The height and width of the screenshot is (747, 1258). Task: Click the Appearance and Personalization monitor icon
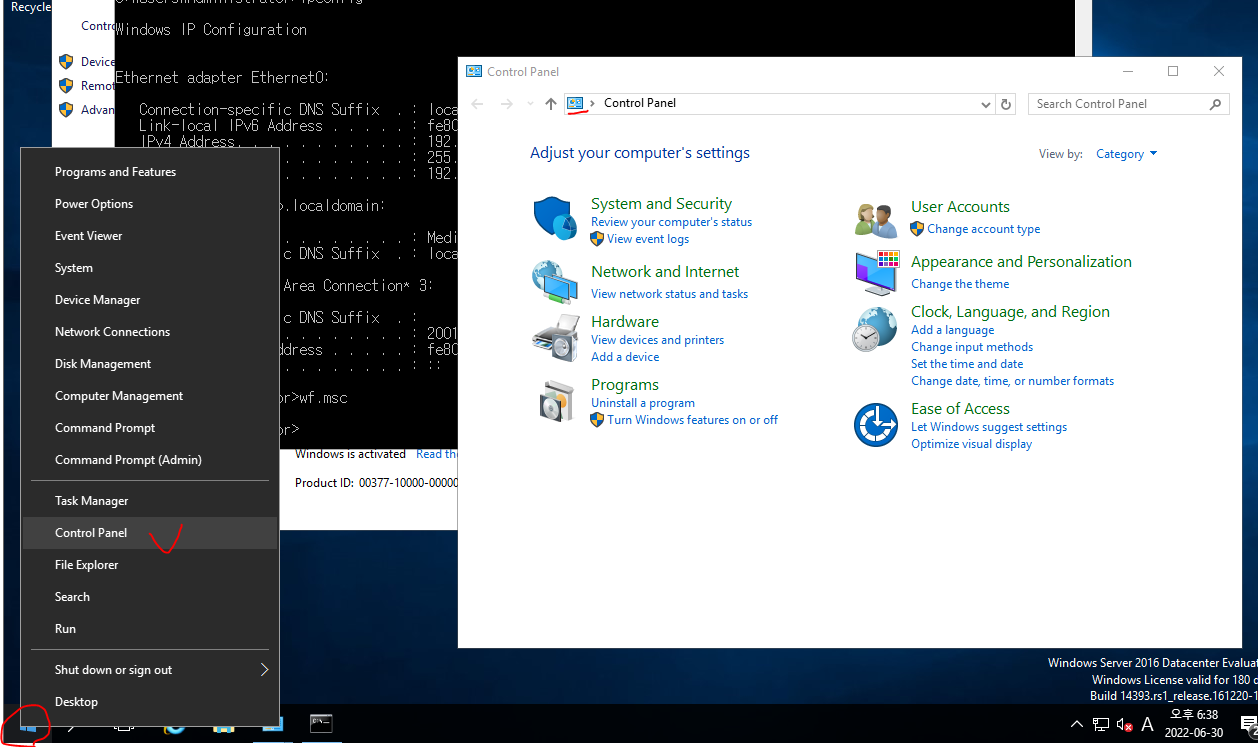click(x=876, y=273)
